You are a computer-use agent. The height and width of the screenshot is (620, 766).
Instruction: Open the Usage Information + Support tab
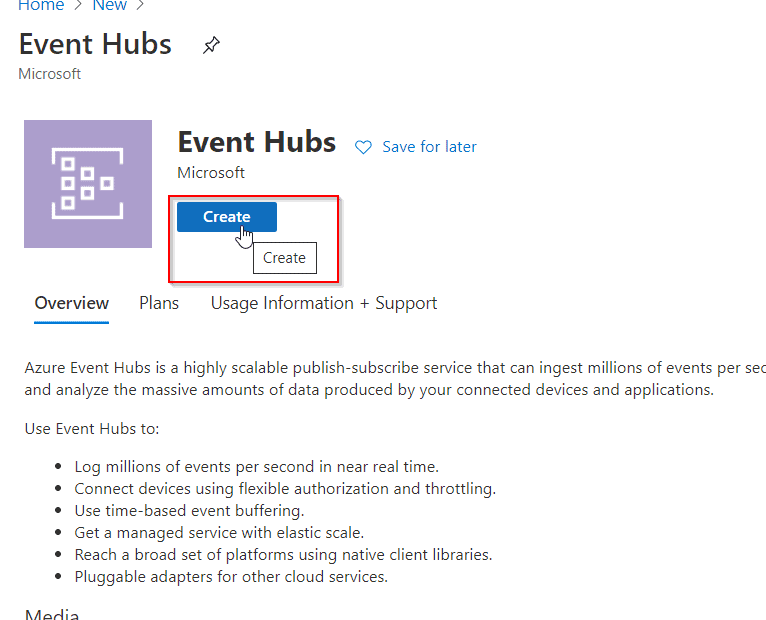(x=324, y=303)
